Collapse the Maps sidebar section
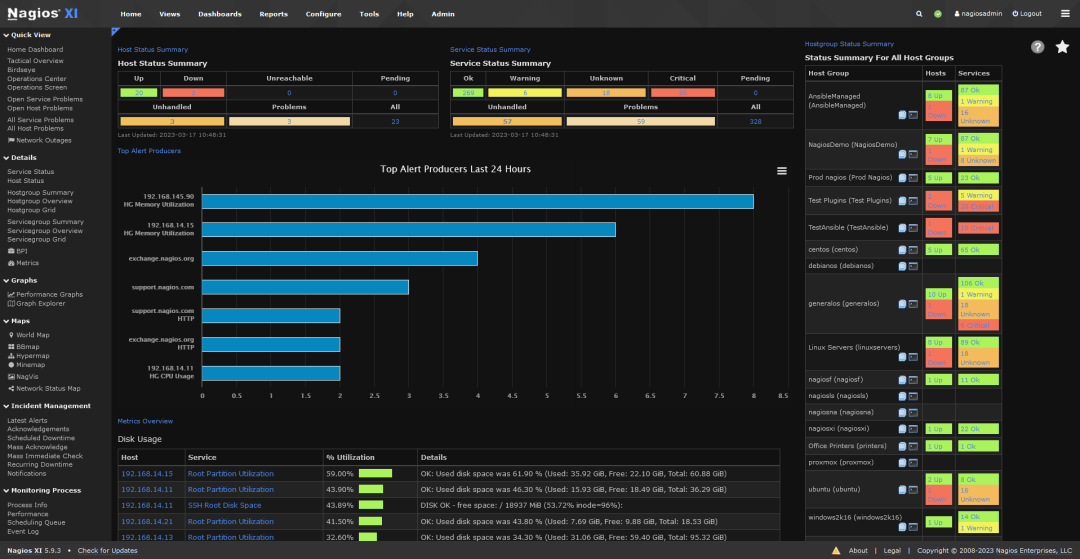1080x559 pixels. click(x=6, y=321)
